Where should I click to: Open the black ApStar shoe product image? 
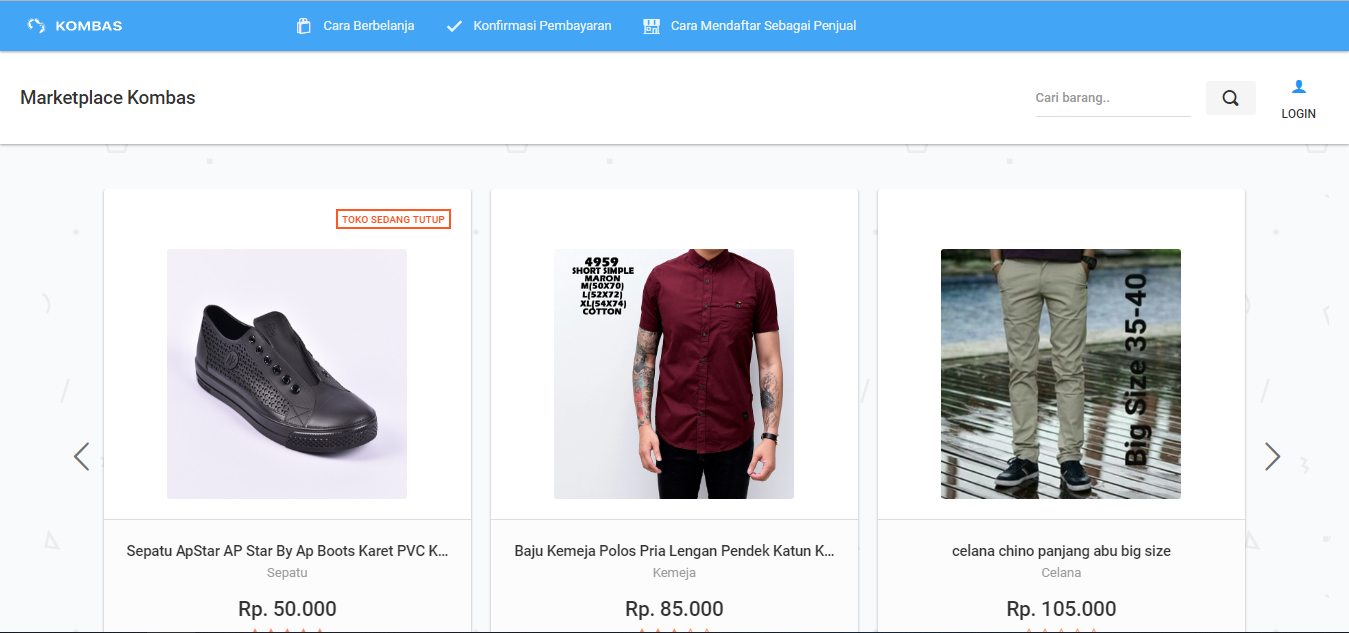tap(287, 373)
